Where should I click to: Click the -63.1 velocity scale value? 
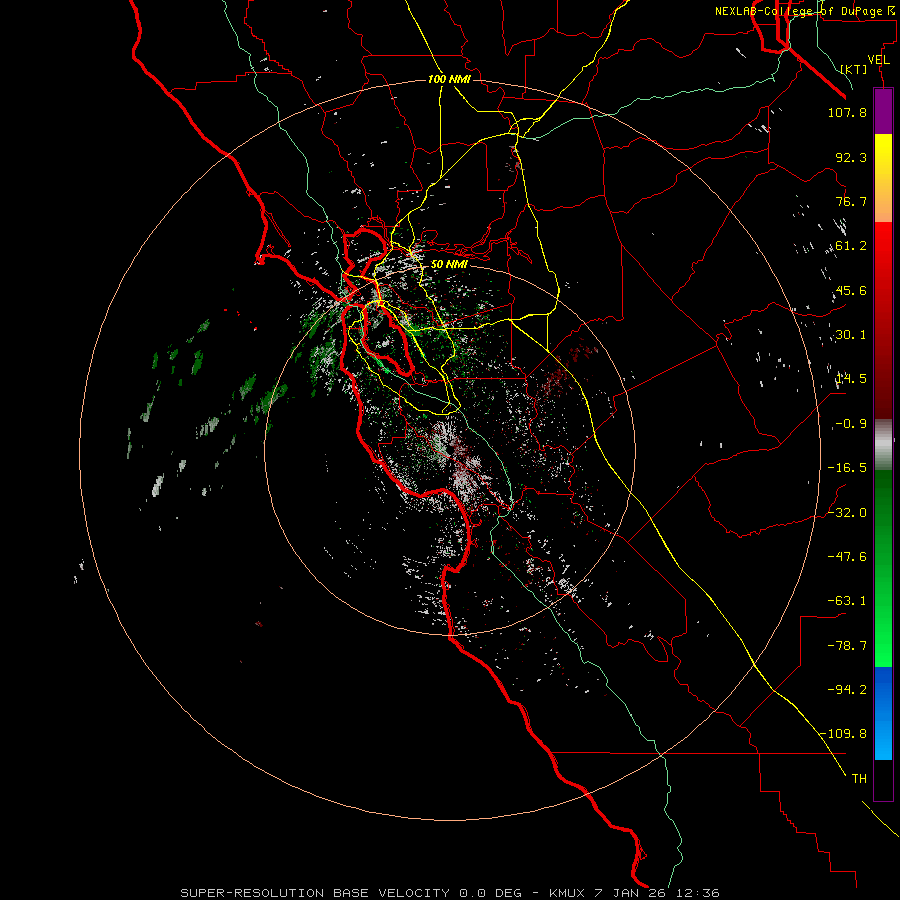847,601
